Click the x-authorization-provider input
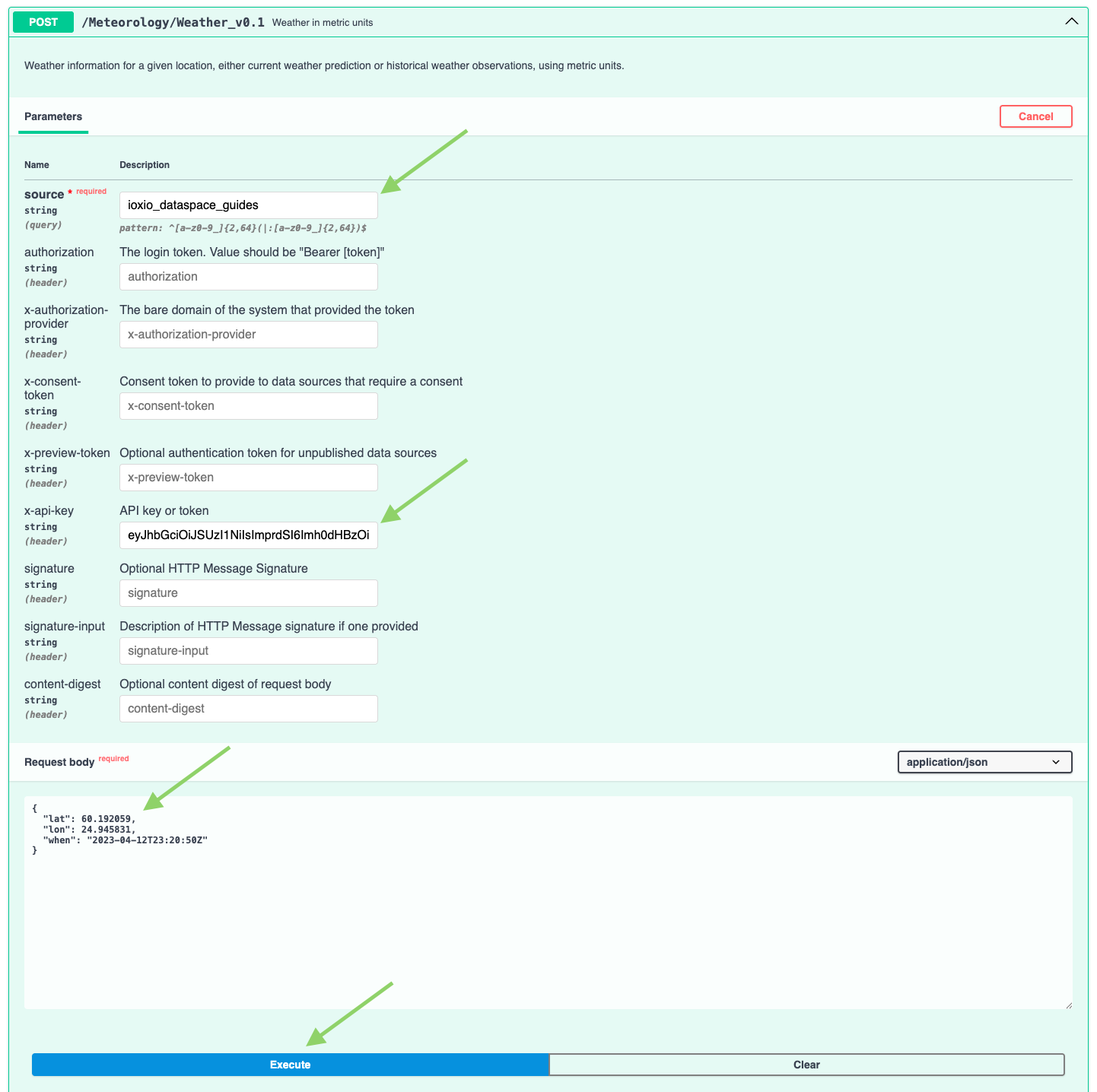This screenshot has height=1092, width=1097. pos(248,335)
